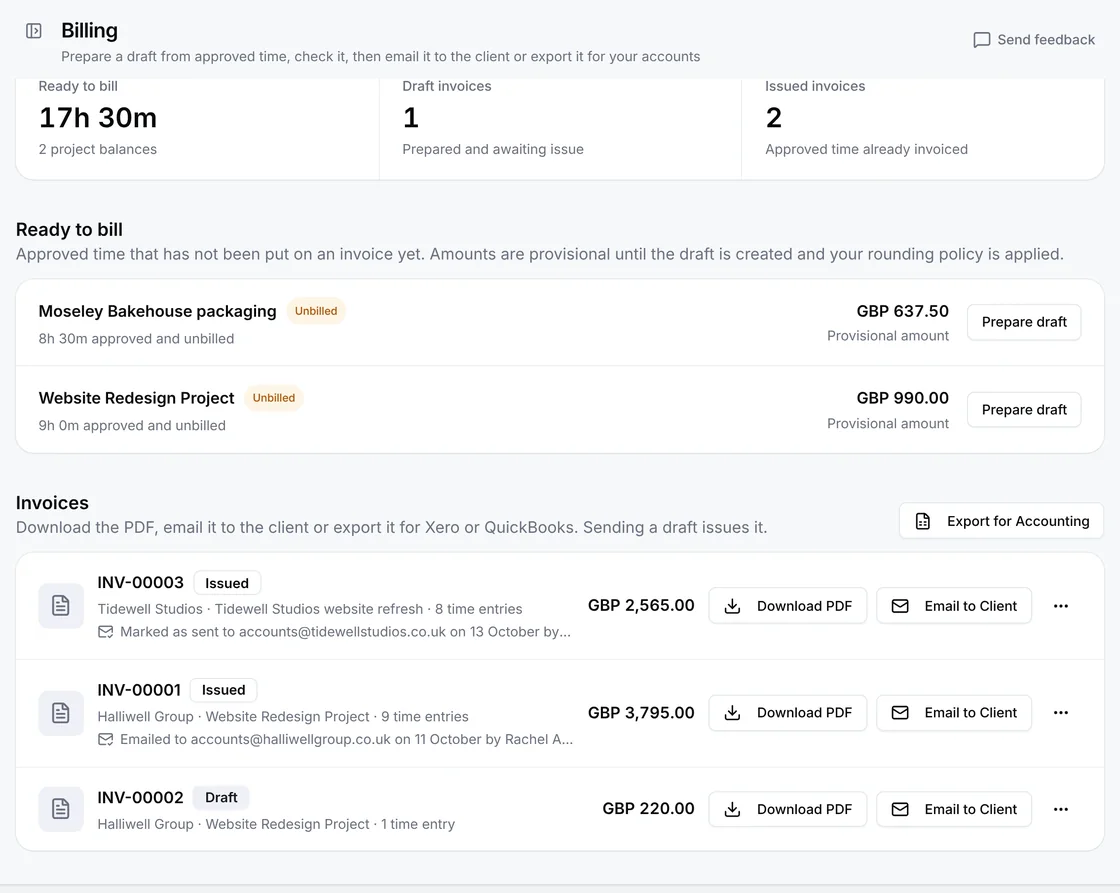Click the Unbilled badge on Moseley Bakehouse packaging
Screen dimensions: 1120x893
click(316, 311)
